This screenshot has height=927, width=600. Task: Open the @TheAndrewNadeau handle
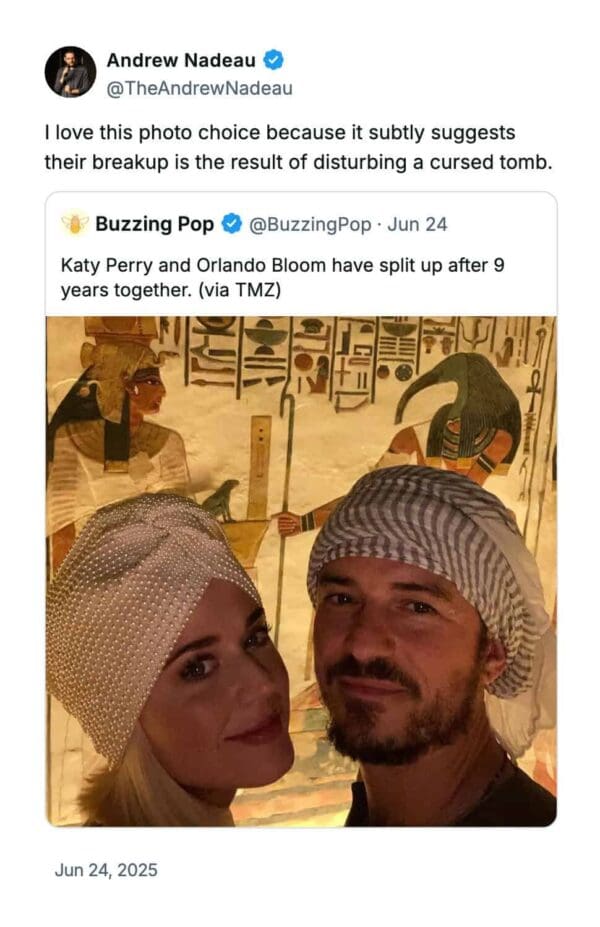199,89
